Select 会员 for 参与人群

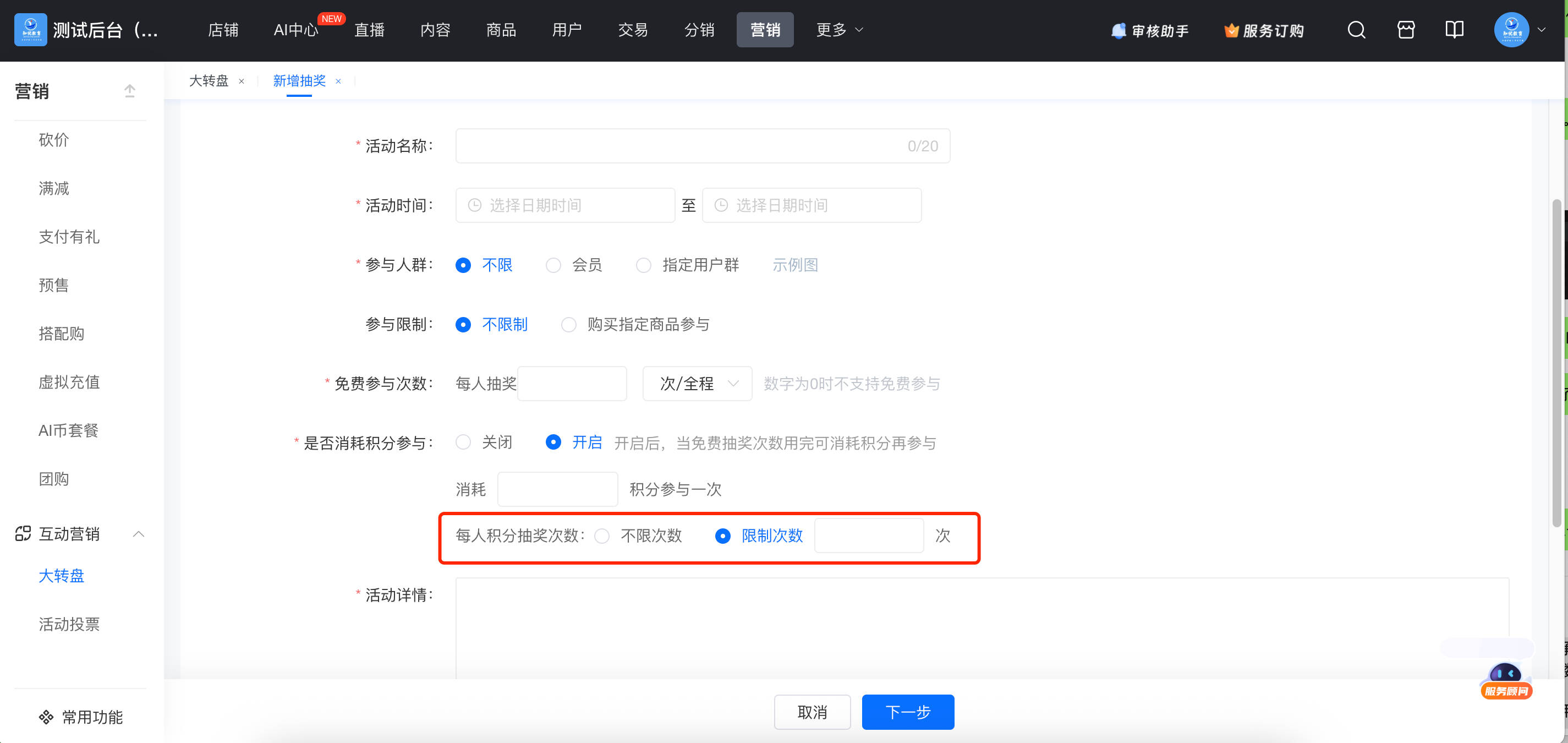coord(553,265)
